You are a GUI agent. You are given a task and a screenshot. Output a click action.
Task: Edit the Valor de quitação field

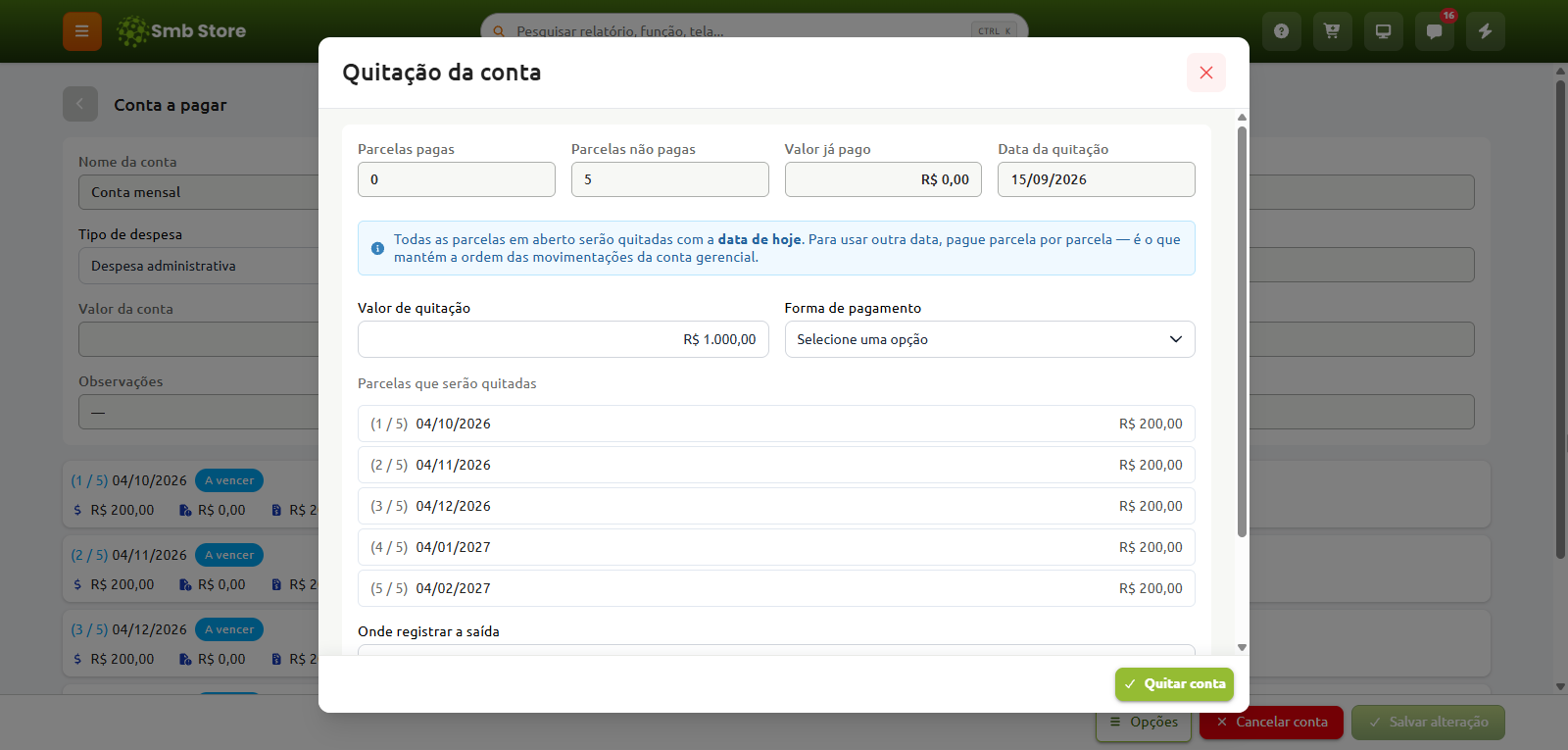(x=563, y=339)
